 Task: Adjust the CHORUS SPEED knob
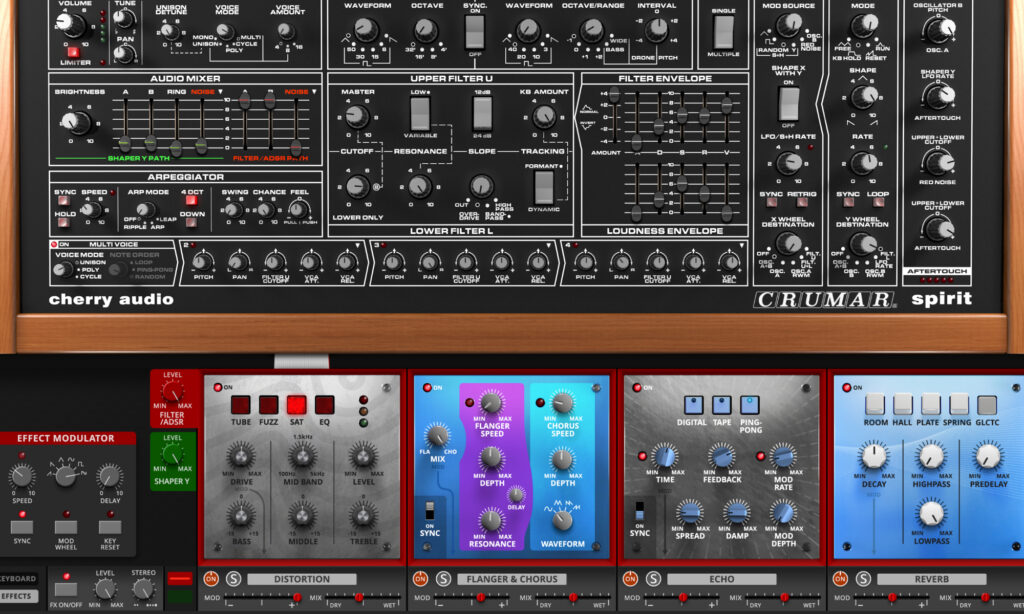point(562,402)
